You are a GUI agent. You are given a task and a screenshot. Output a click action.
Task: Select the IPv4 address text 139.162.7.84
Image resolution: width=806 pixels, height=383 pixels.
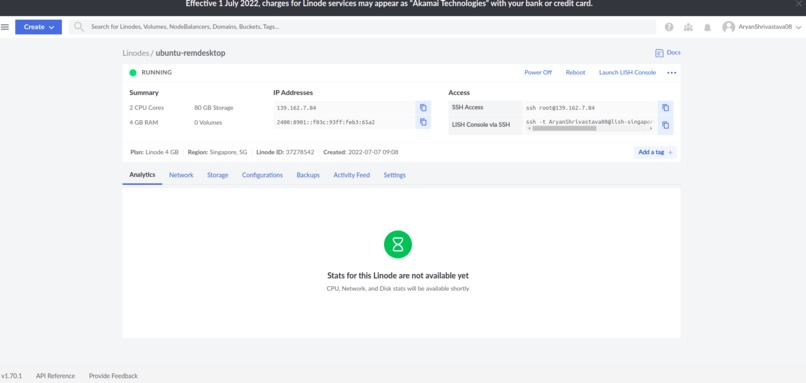coord(297,108)
